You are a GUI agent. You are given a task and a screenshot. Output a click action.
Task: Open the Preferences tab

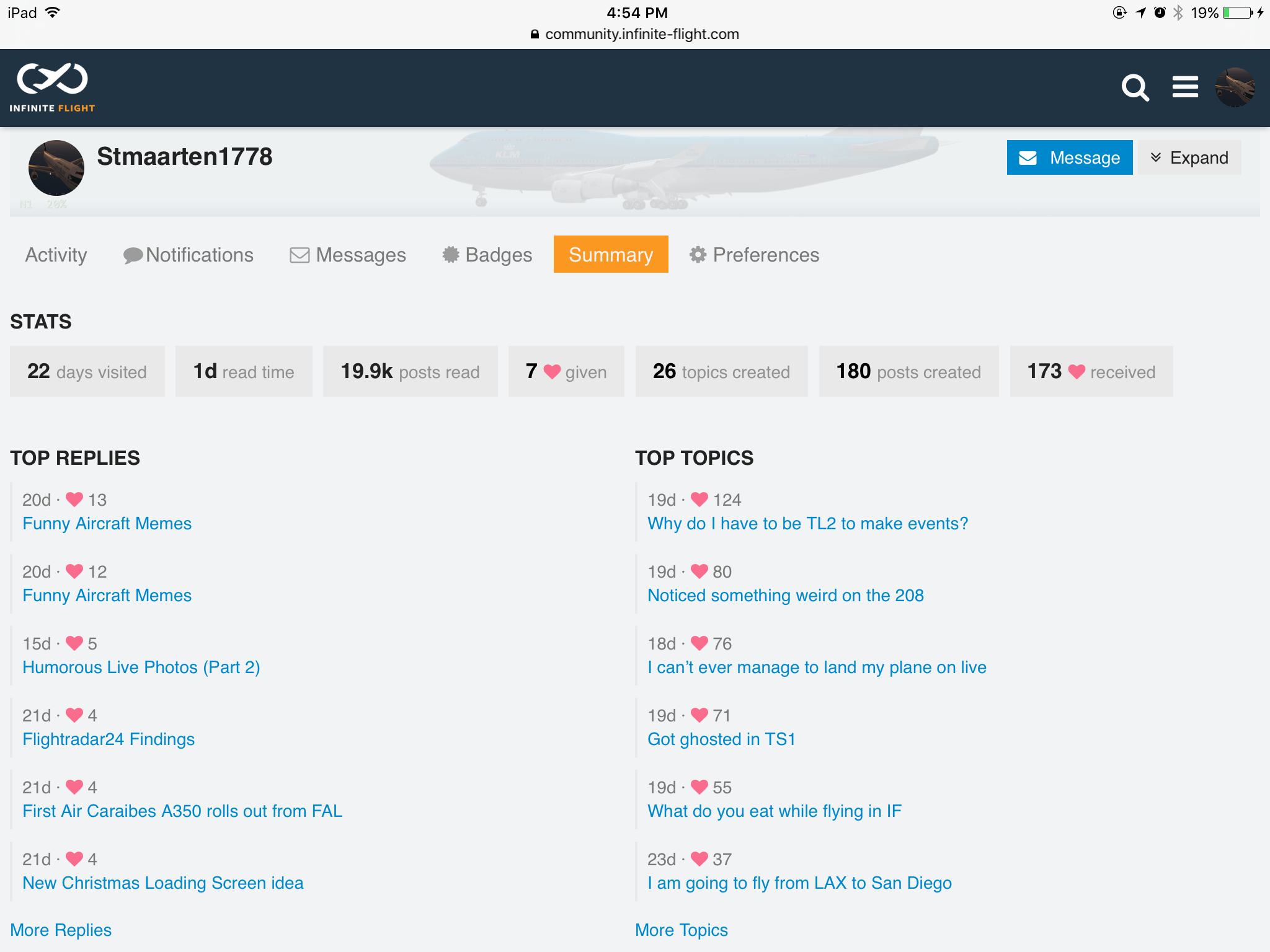point(754,255)
